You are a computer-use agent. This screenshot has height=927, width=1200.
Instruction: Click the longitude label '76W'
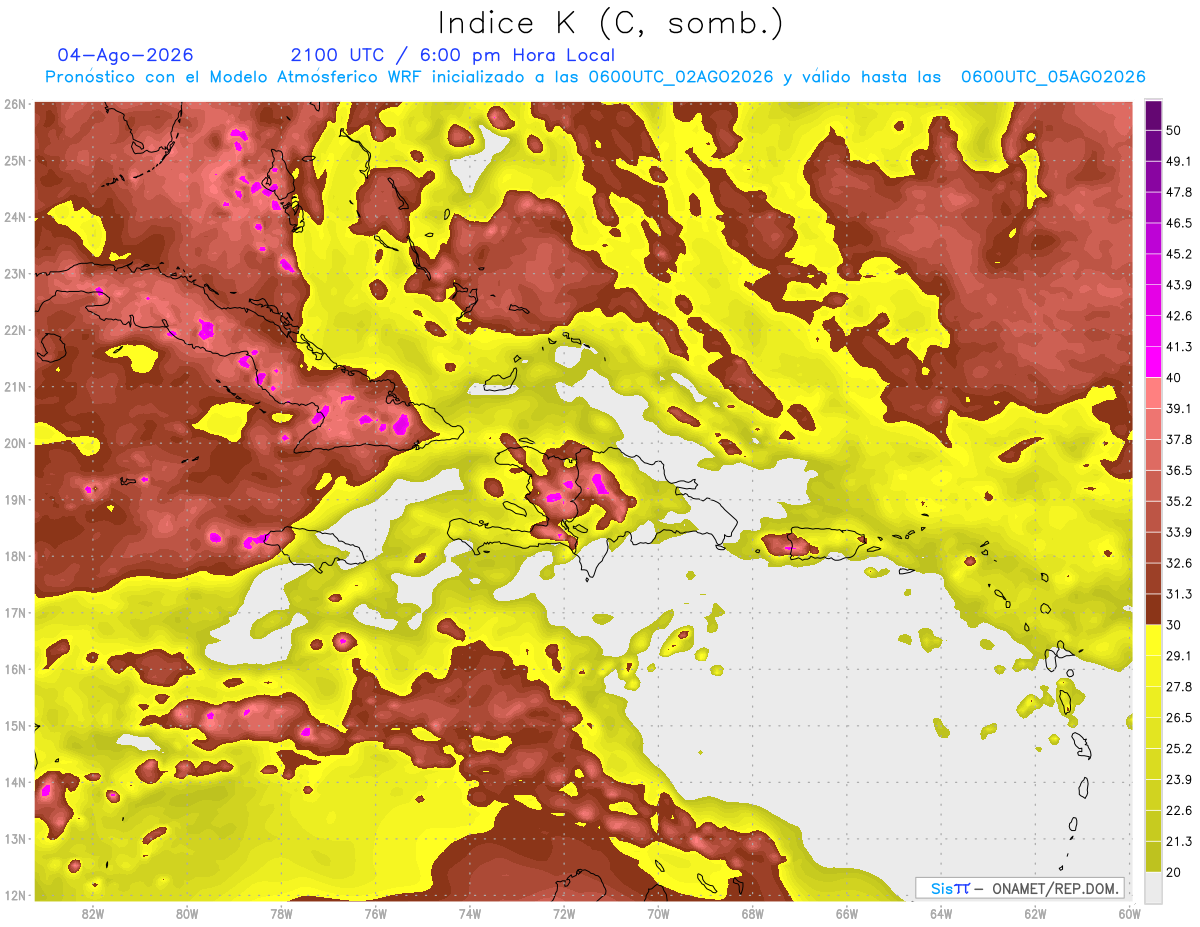(375, 913)
